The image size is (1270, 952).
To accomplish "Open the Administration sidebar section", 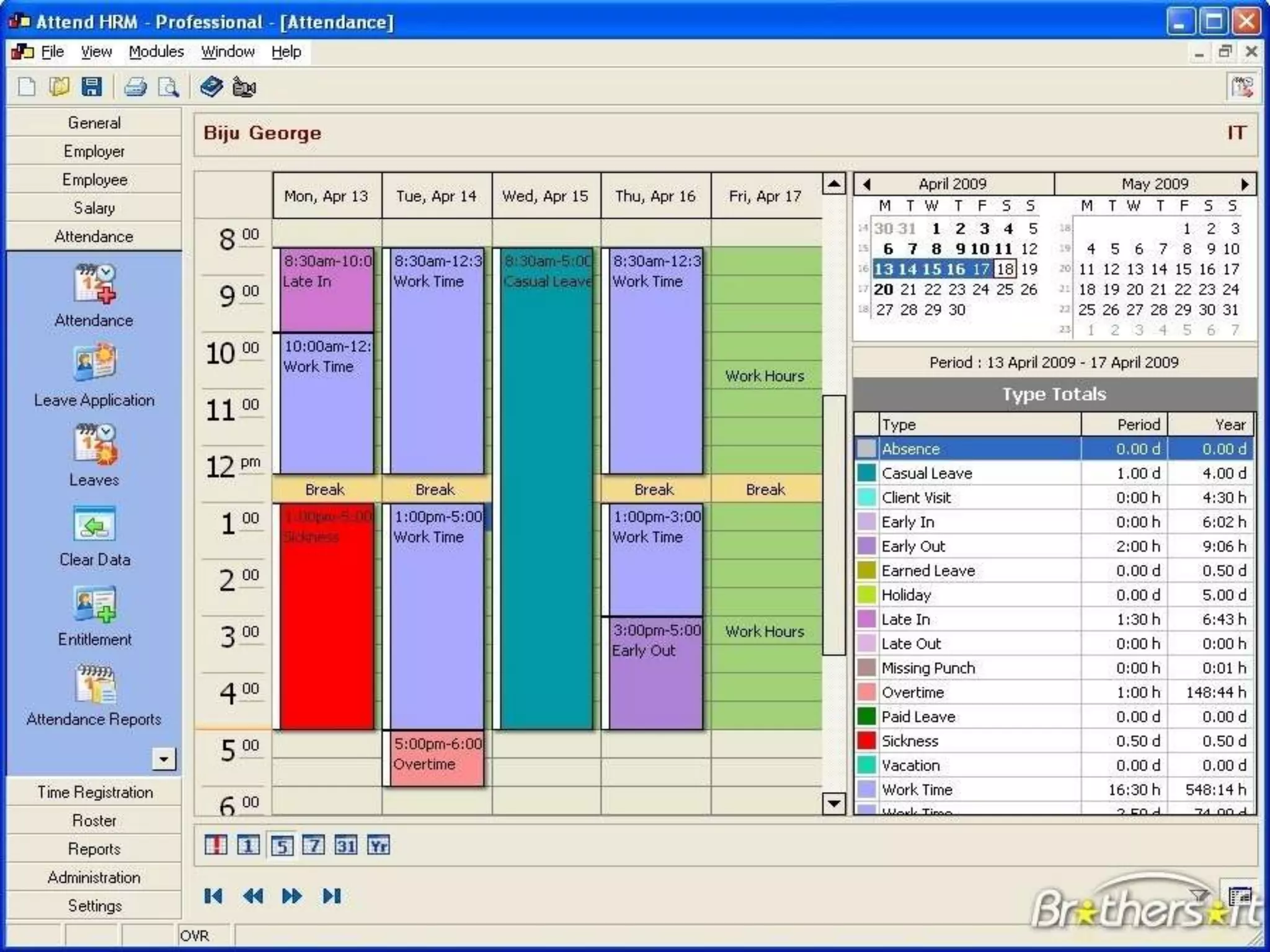I will point(94,878).
